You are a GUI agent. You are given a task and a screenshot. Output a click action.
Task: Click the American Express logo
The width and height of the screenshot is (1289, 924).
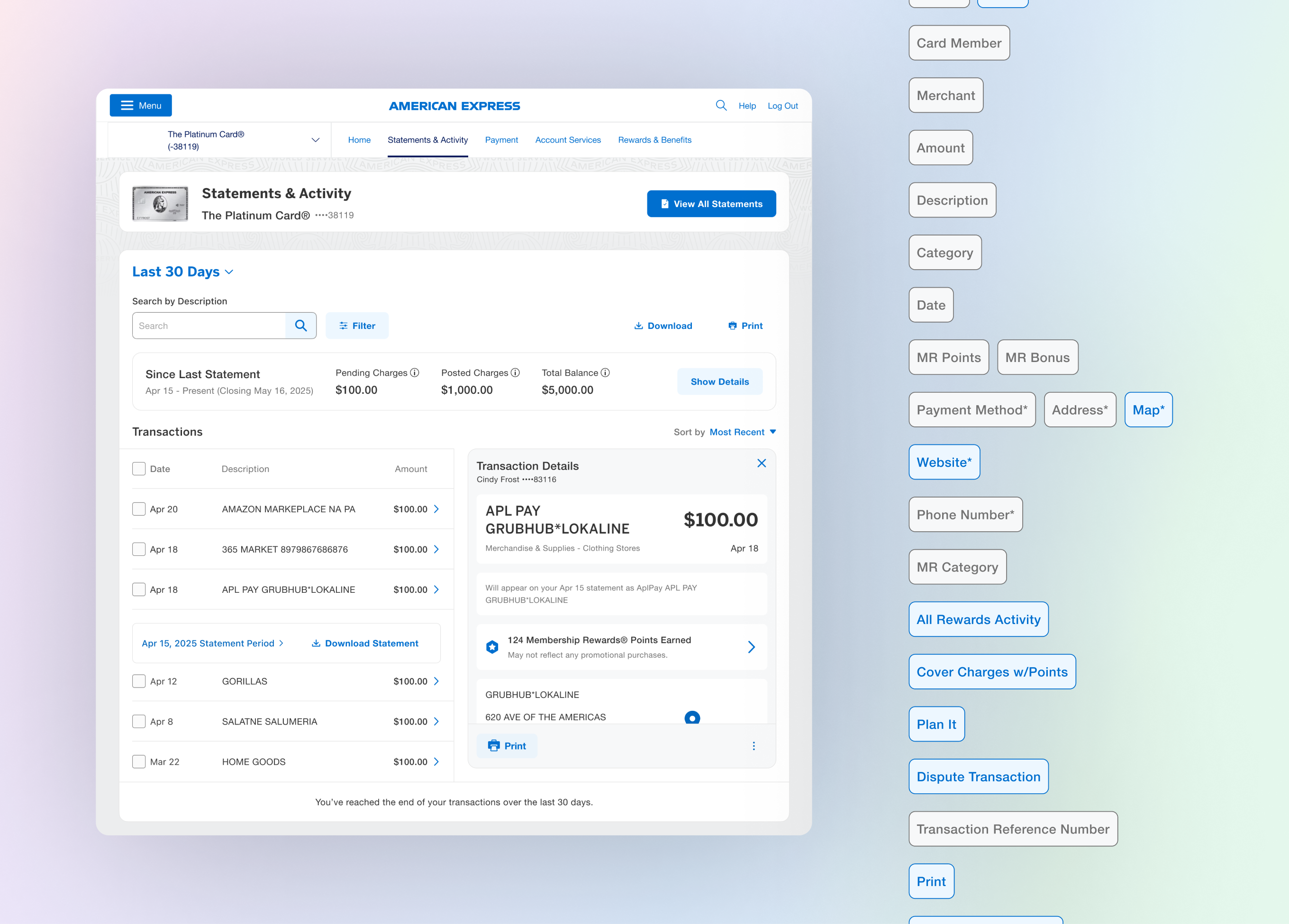(454, 106)
